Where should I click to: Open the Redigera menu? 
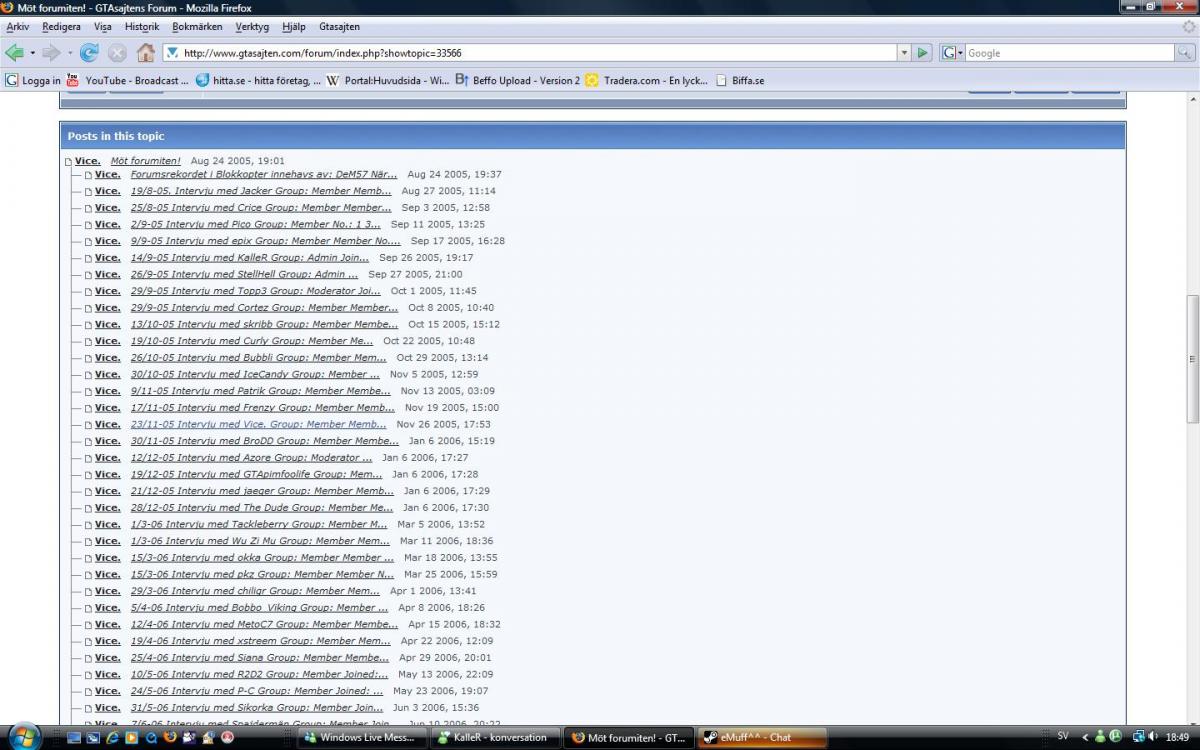61,27
